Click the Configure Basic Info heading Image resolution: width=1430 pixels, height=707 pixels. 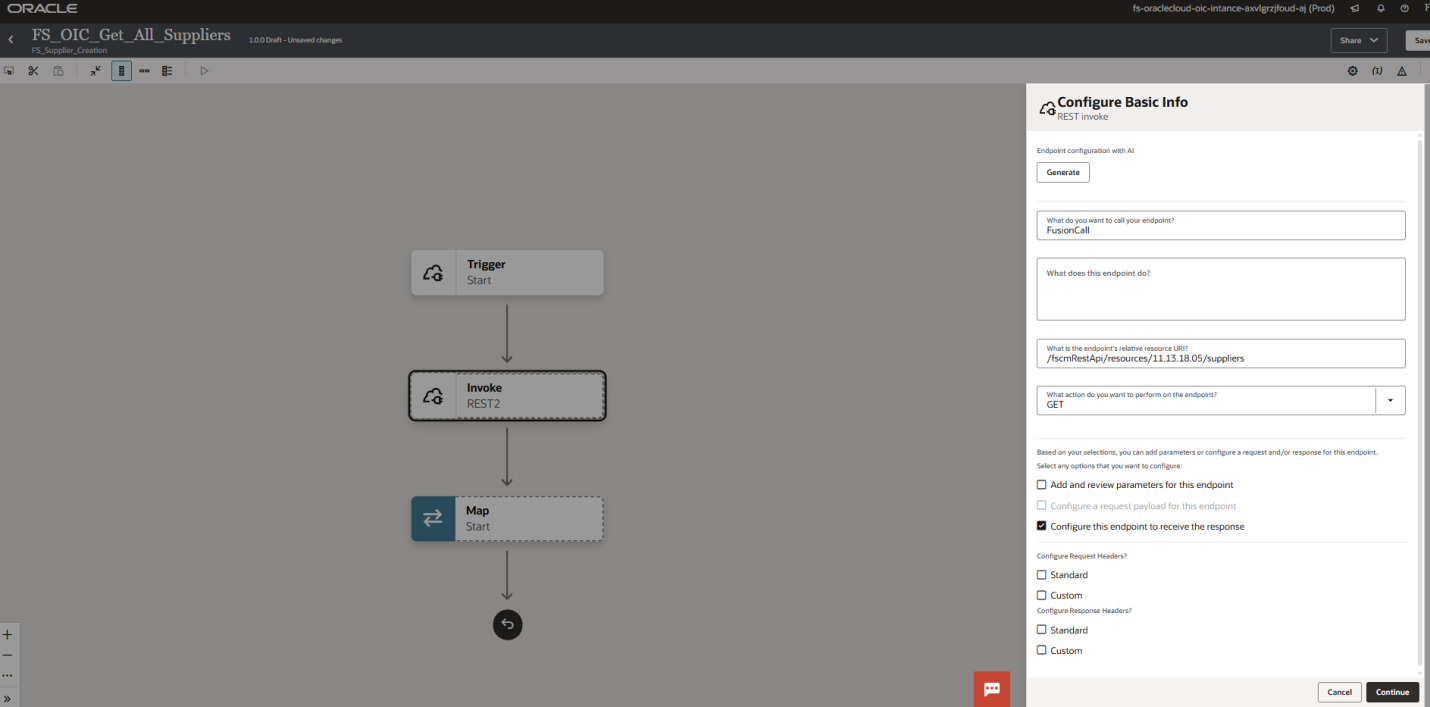(1122, 102)
